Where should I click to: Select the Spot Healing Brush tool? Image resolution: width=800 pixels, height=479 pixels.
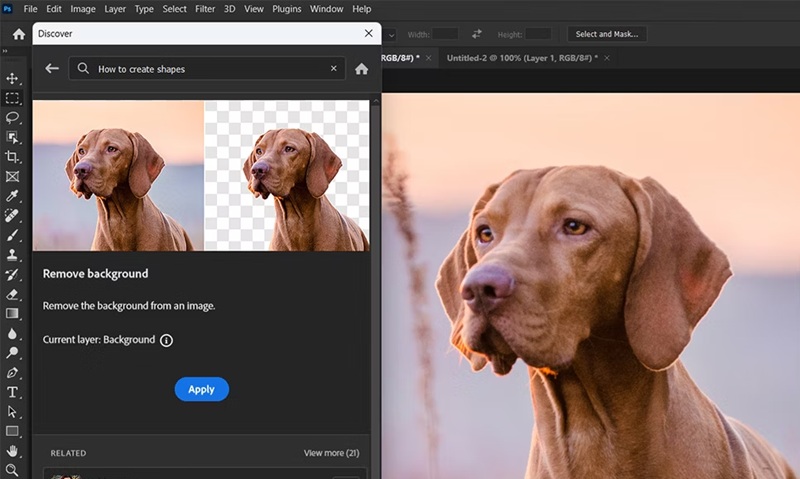pos(12,216)
